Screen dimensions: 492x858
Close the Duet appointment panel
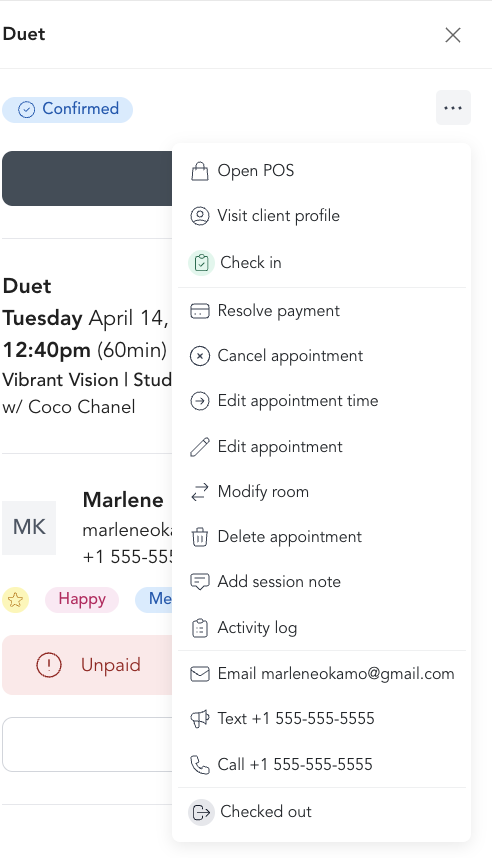pos(453,35)
